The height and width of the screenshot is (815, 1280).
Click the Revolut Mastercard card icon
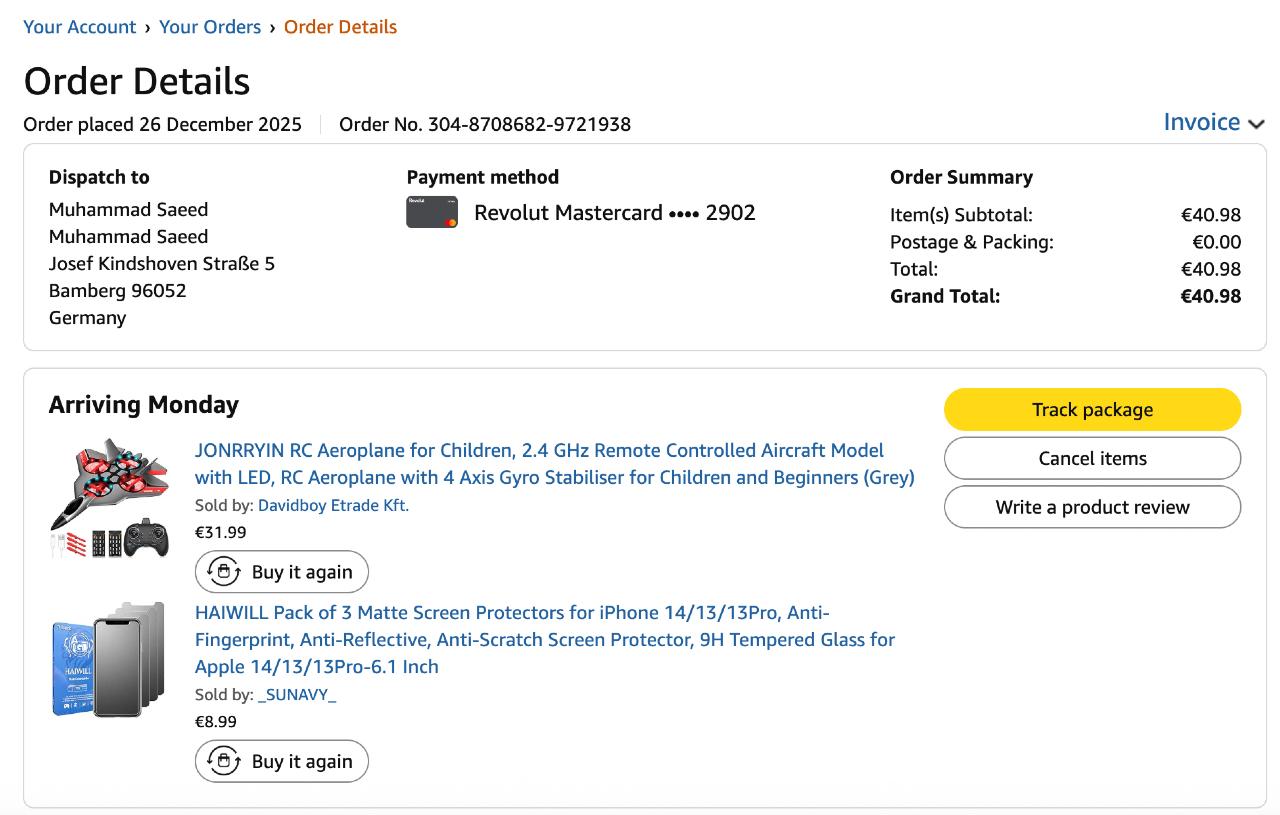432,212
